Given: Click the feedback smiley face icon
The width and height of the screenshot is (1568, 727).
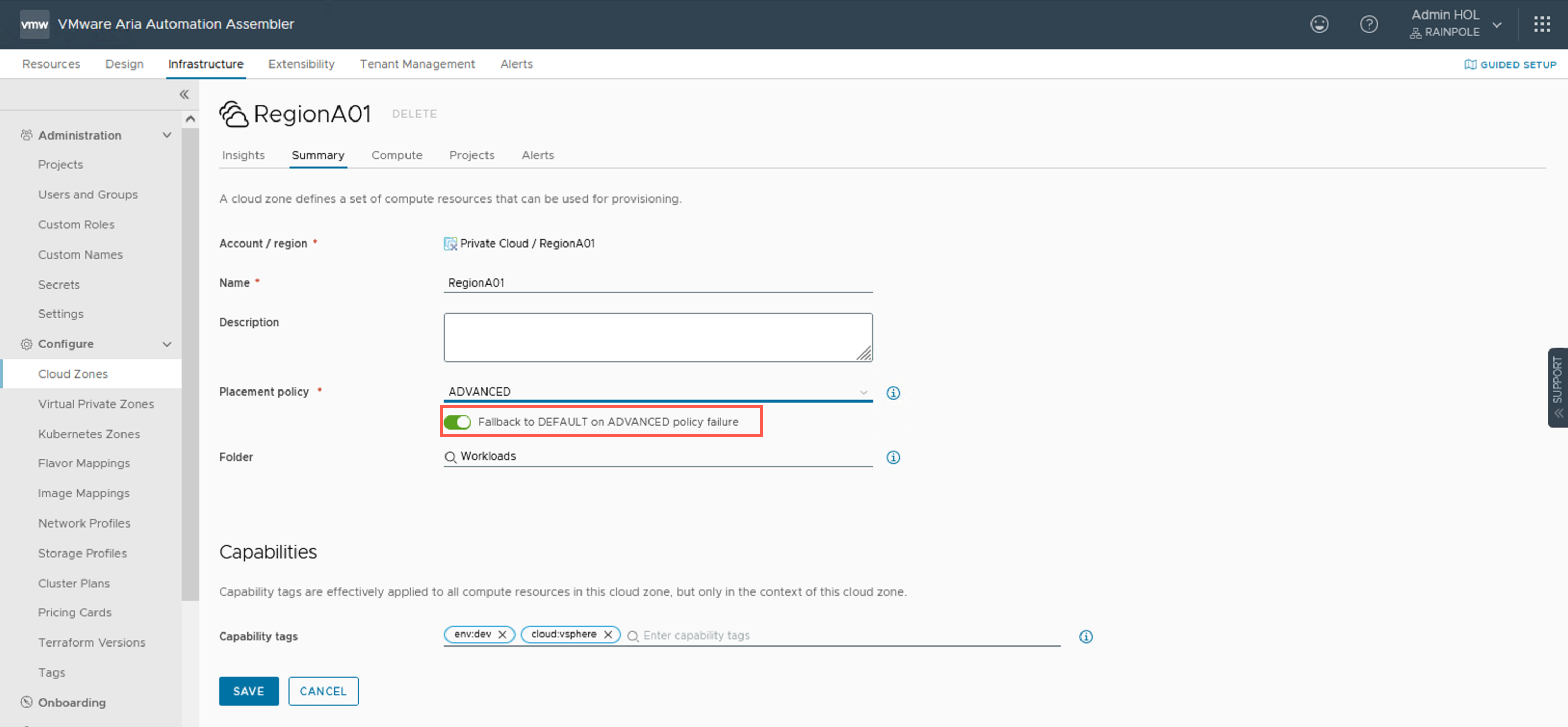Looking at the screenshot, I should click(1318, 24).
